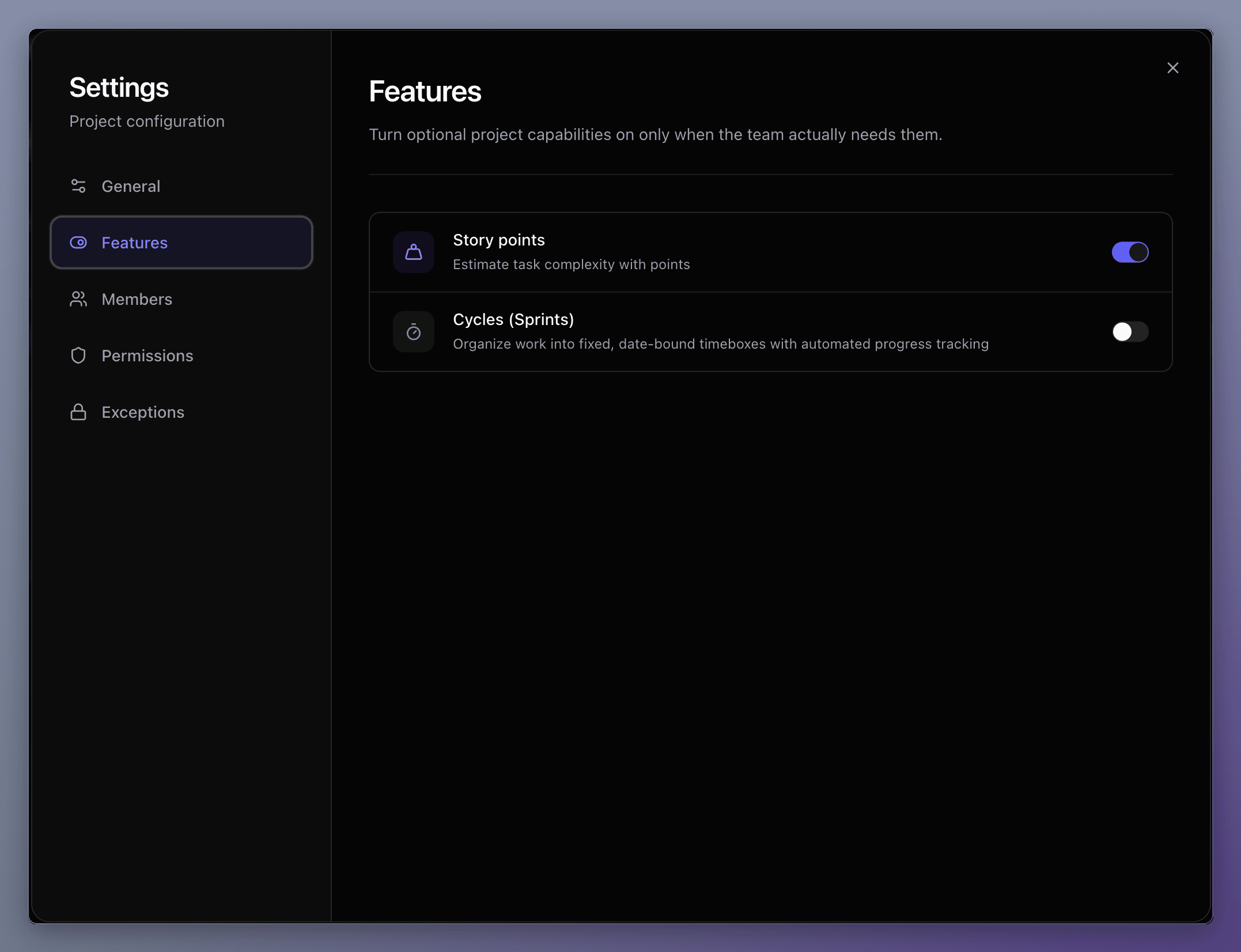Open the General settings section
1241x952 pixels.
pos(181,186)
